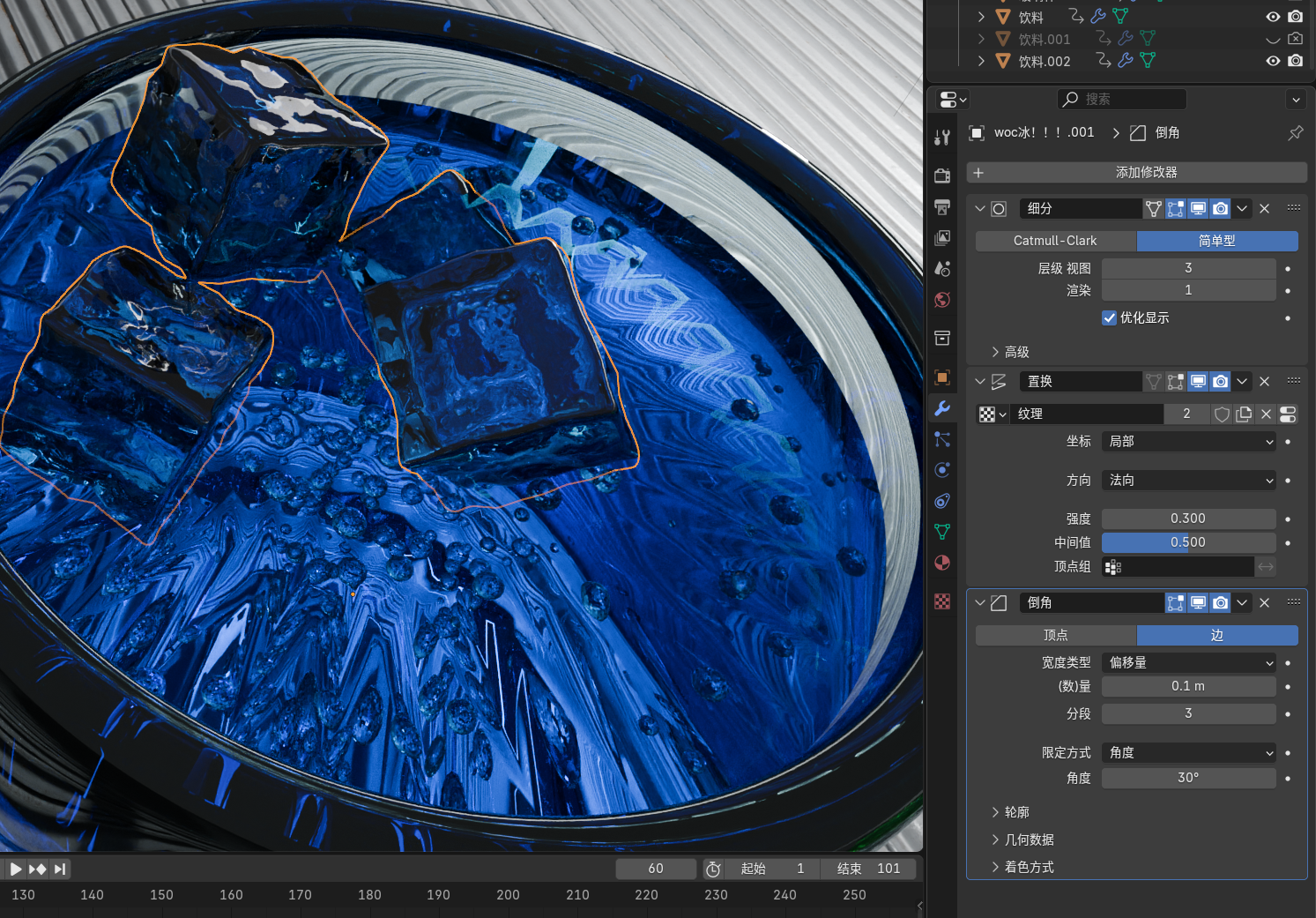Expand the 着色方式 section
Viewport: 1316px width, 918px height.
pos(1022,867)
